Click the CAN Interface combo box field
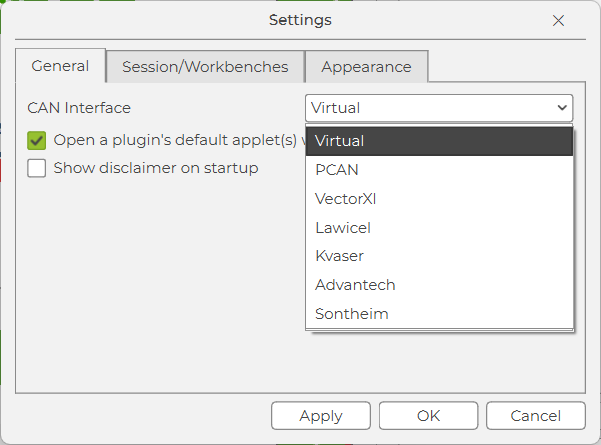 pyautogui.click(x=439, y=108)
